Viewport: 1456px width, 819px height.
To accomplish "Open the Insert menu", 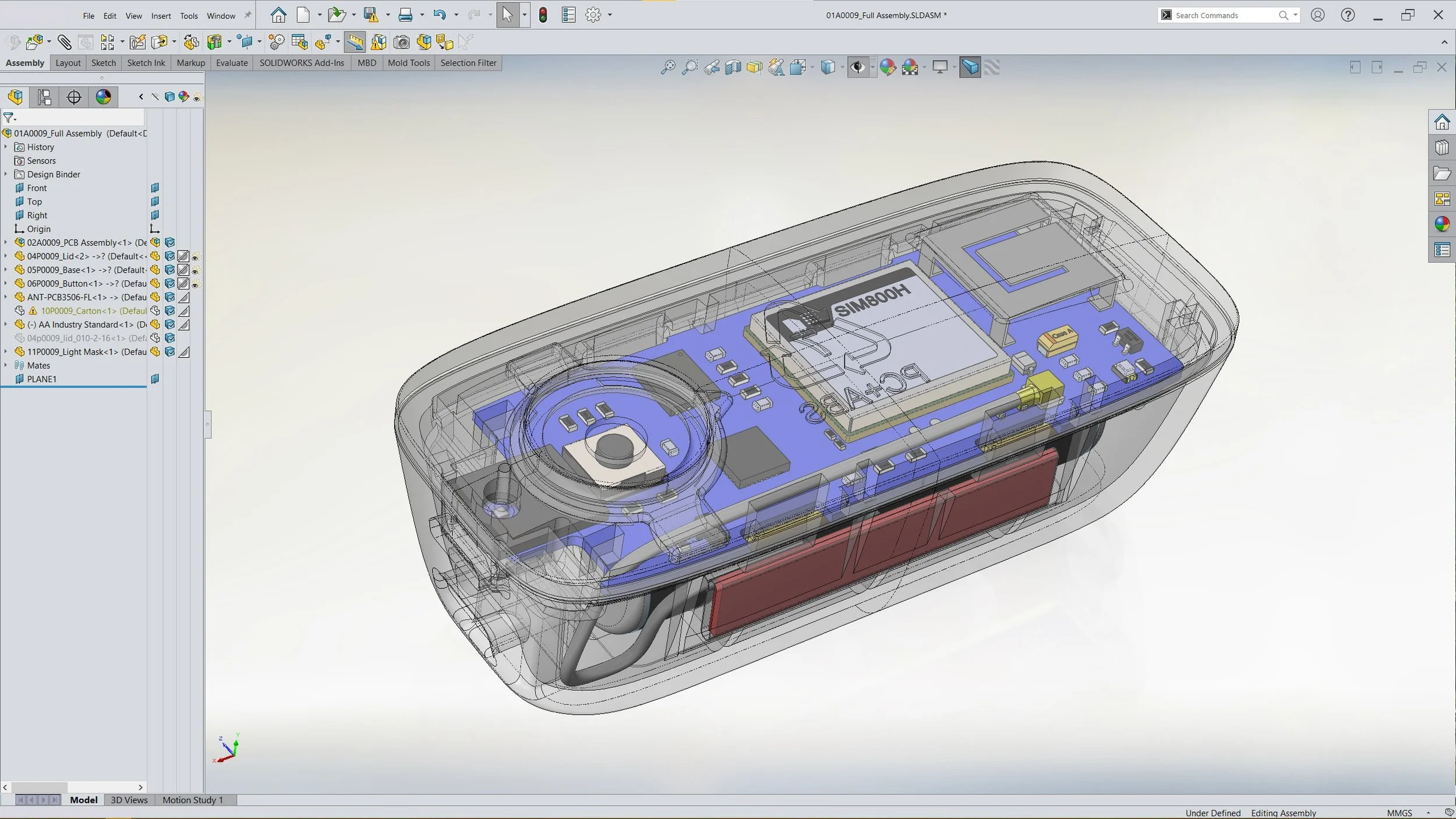I will [161, 16].
